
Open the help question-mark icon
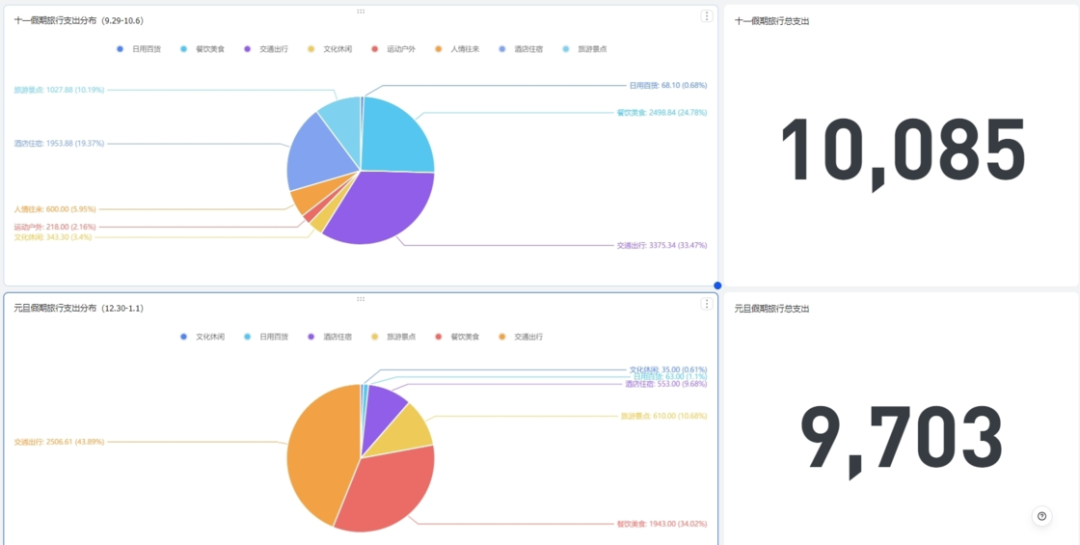click(x=1041, y=516)
